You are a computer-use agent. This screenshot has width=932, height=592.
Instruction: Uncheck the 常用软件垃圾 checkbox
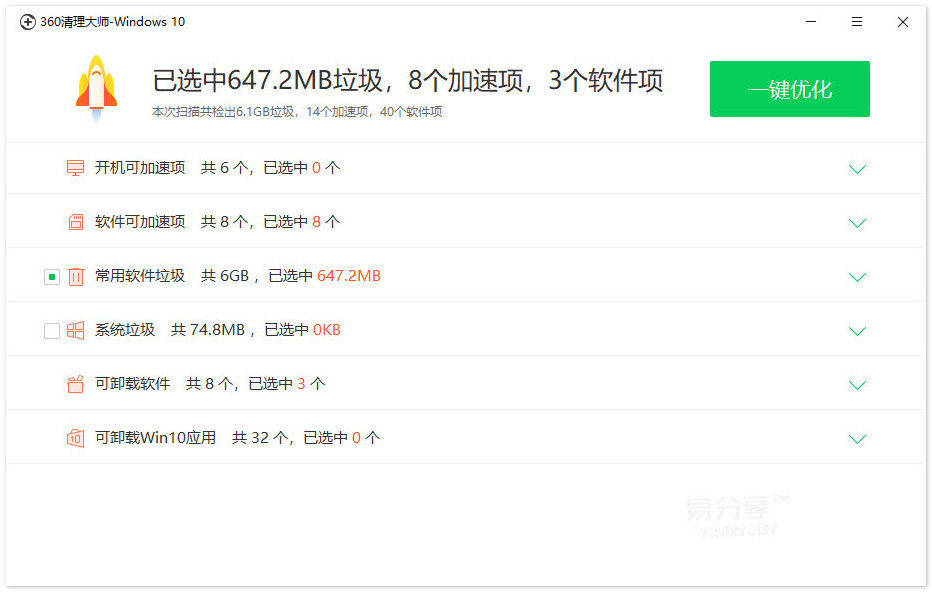coord(51,276)
